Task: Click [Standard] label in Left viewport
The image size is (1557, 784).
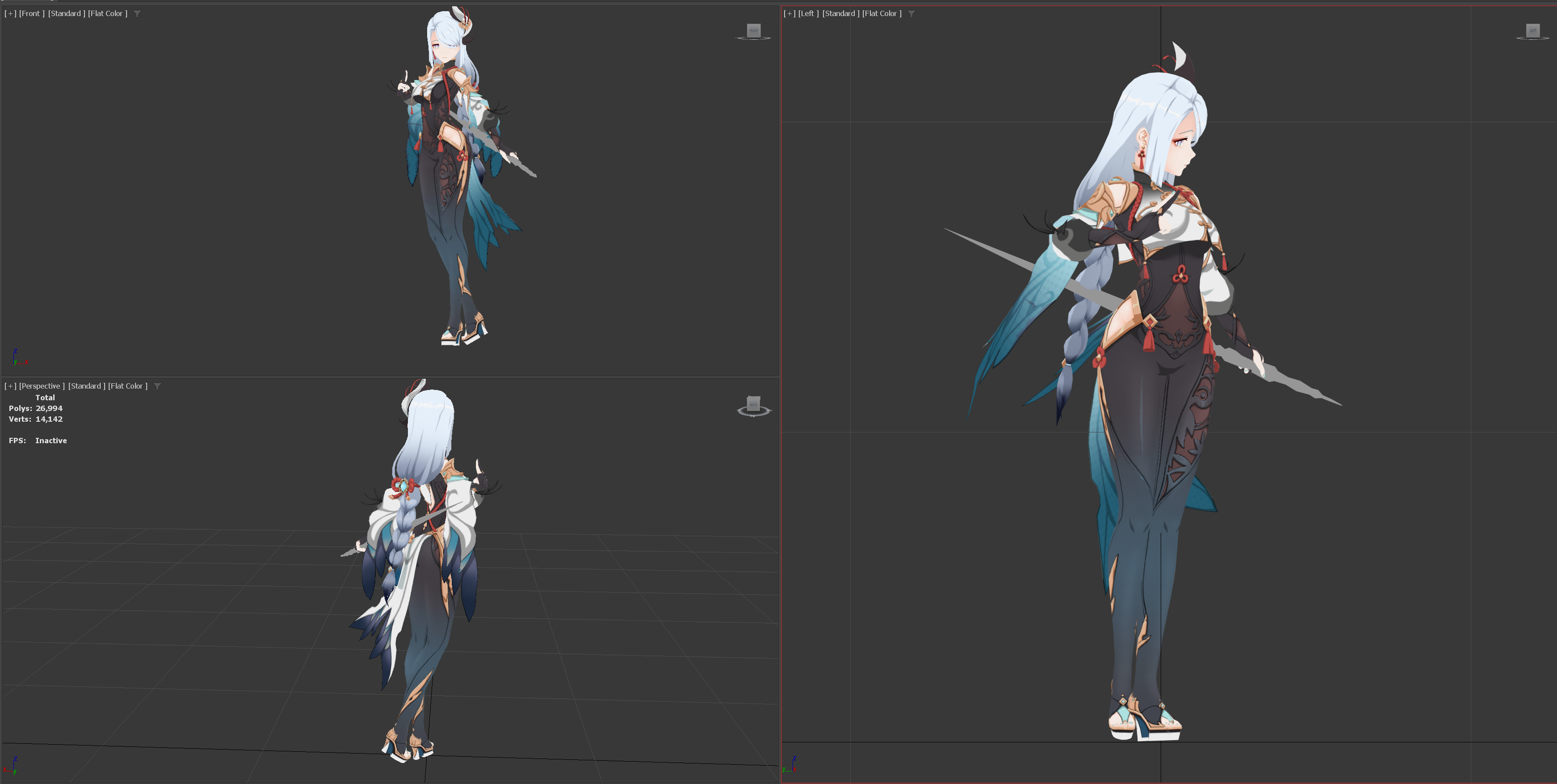Action: (x=840, y=13)
